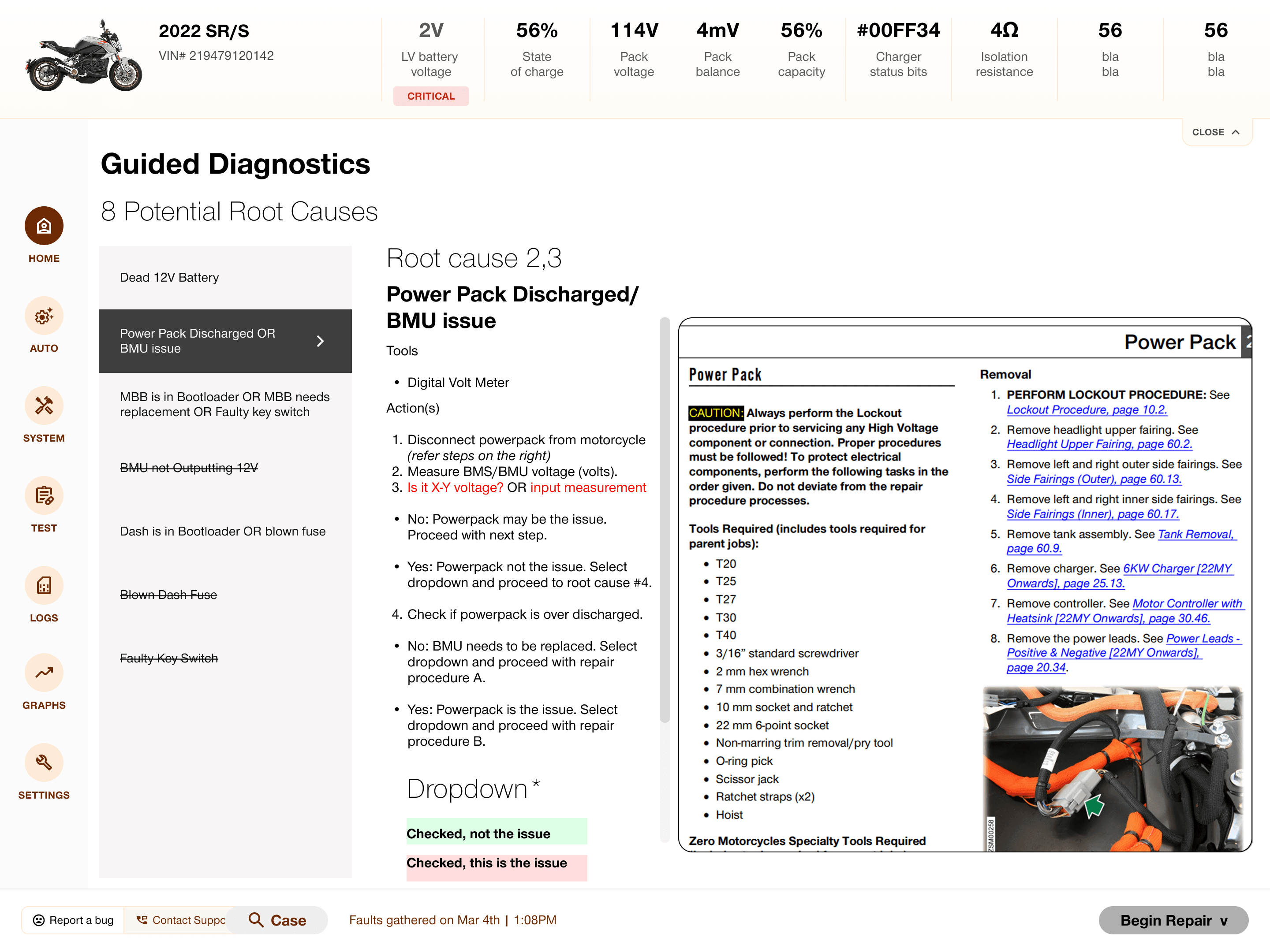Open the Logs icon
1270x952 pixels.
pyautogui.click(x=44, y=585)
